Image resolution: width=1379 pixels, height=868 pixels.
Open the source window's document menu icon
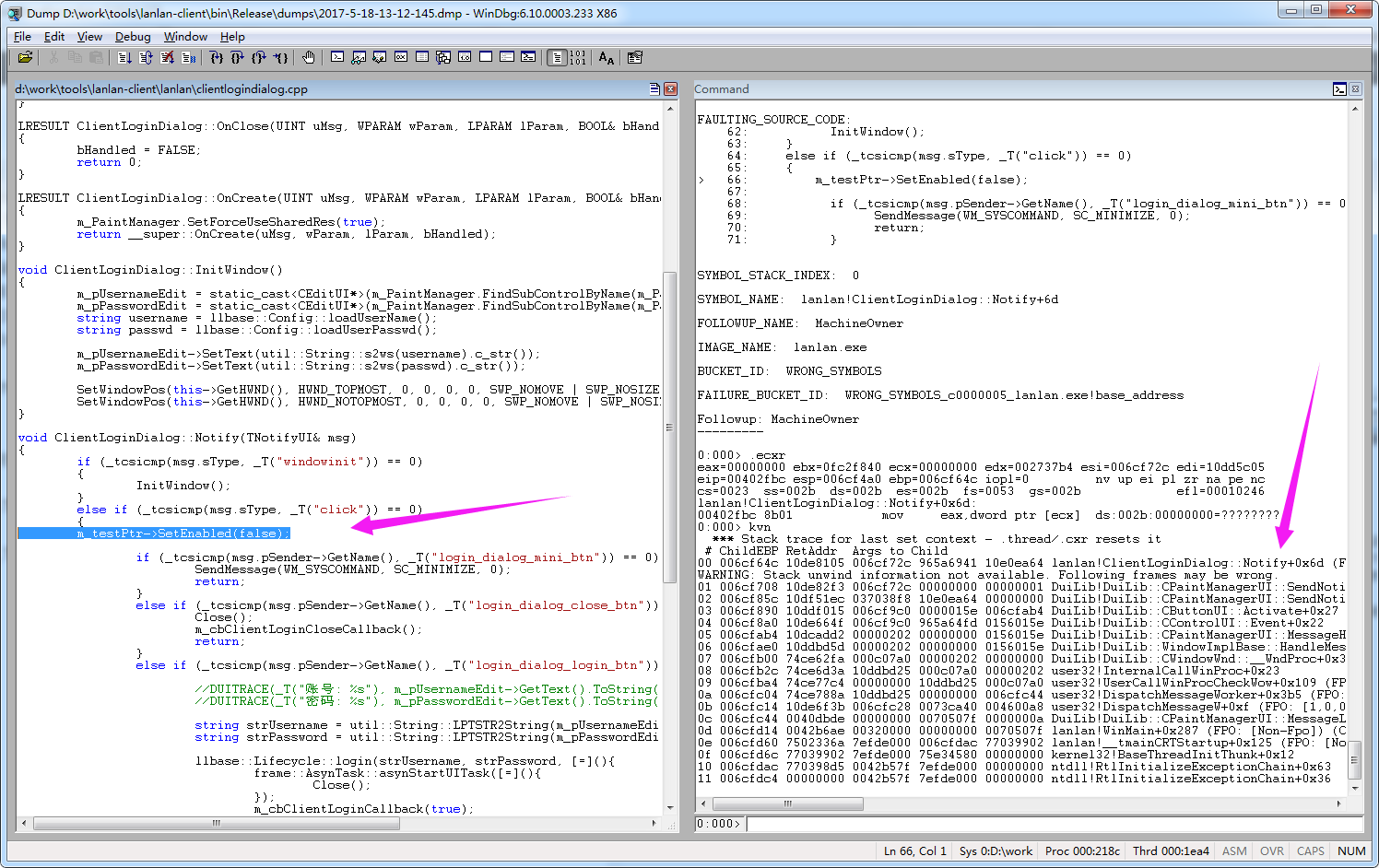tap(654, 89)
